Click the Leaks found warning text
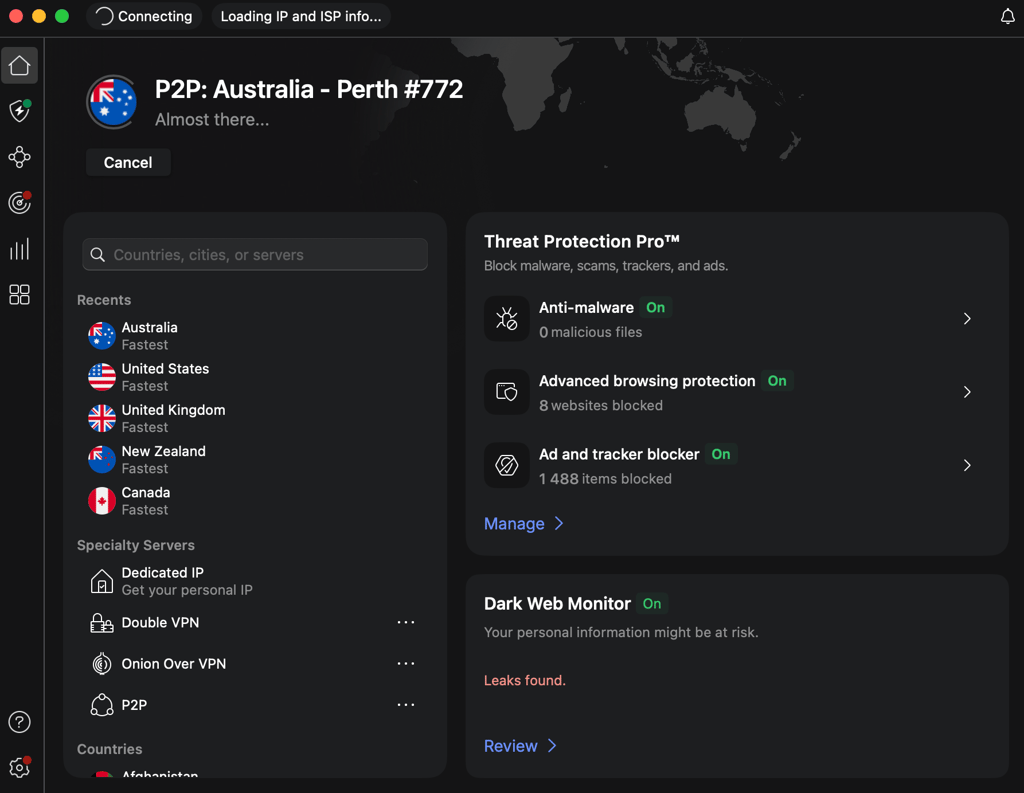Image resolution: width=1024 pixels, height=793 pixels. 525,680
